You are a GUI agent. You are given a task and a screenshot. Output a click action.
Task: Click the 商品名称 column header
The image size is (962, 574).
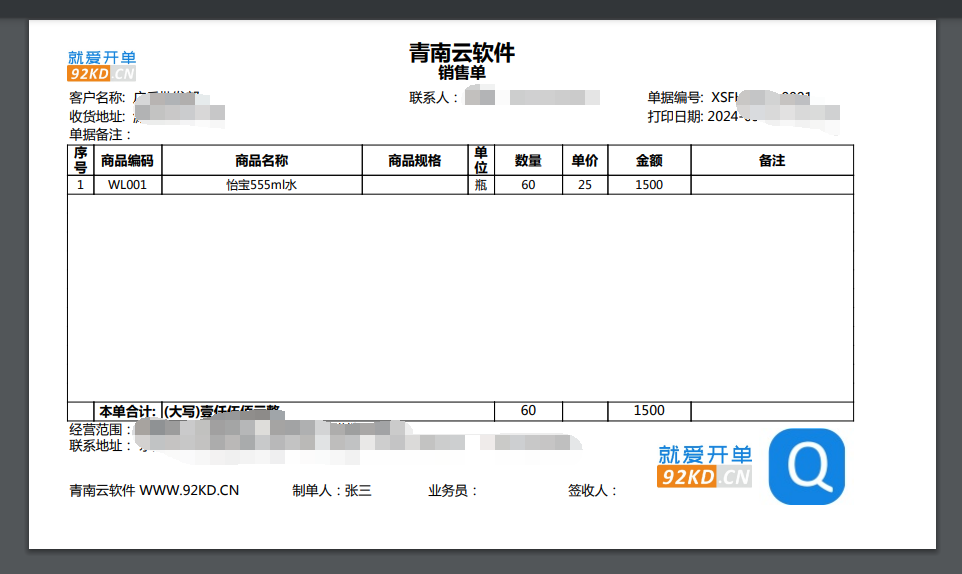(x=261, y=161)
